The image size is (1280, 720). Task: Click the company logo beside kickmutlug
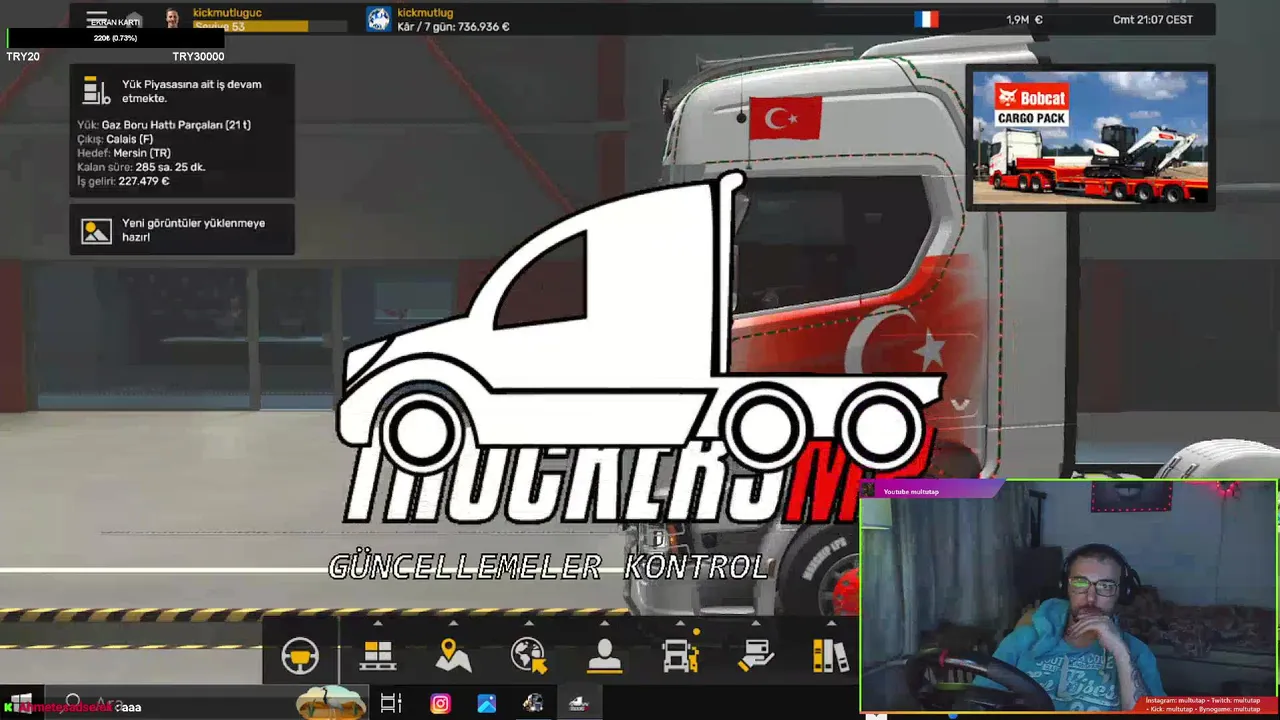(378, 19)
